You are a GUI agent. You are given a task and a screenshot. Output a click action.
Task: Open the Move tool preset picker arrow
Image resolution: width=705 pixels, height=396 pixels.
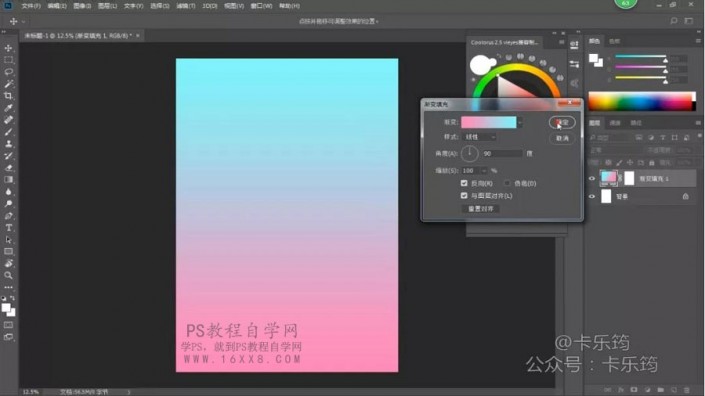tap(23, 21)
